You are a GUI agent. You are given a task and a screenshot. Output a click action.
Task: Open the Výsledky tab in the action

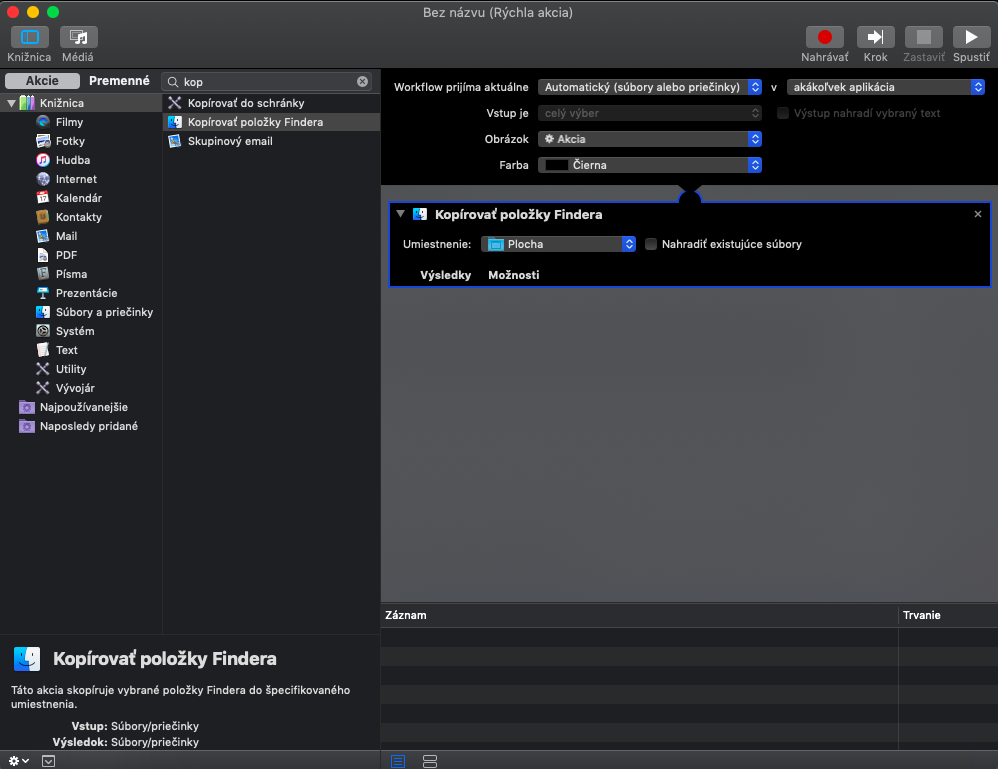click(x=446, y=275)
